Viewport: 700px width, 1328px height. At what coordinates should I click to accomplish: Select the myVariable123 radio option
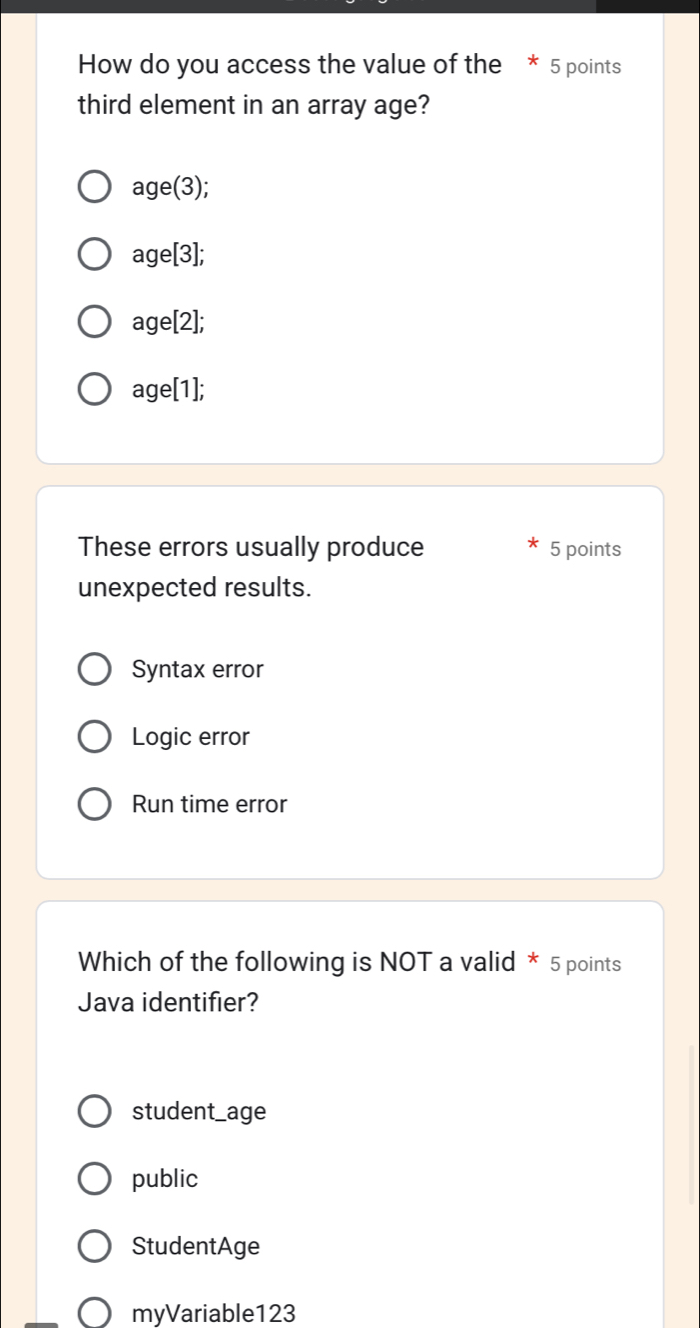click(x=94, y=1313)
